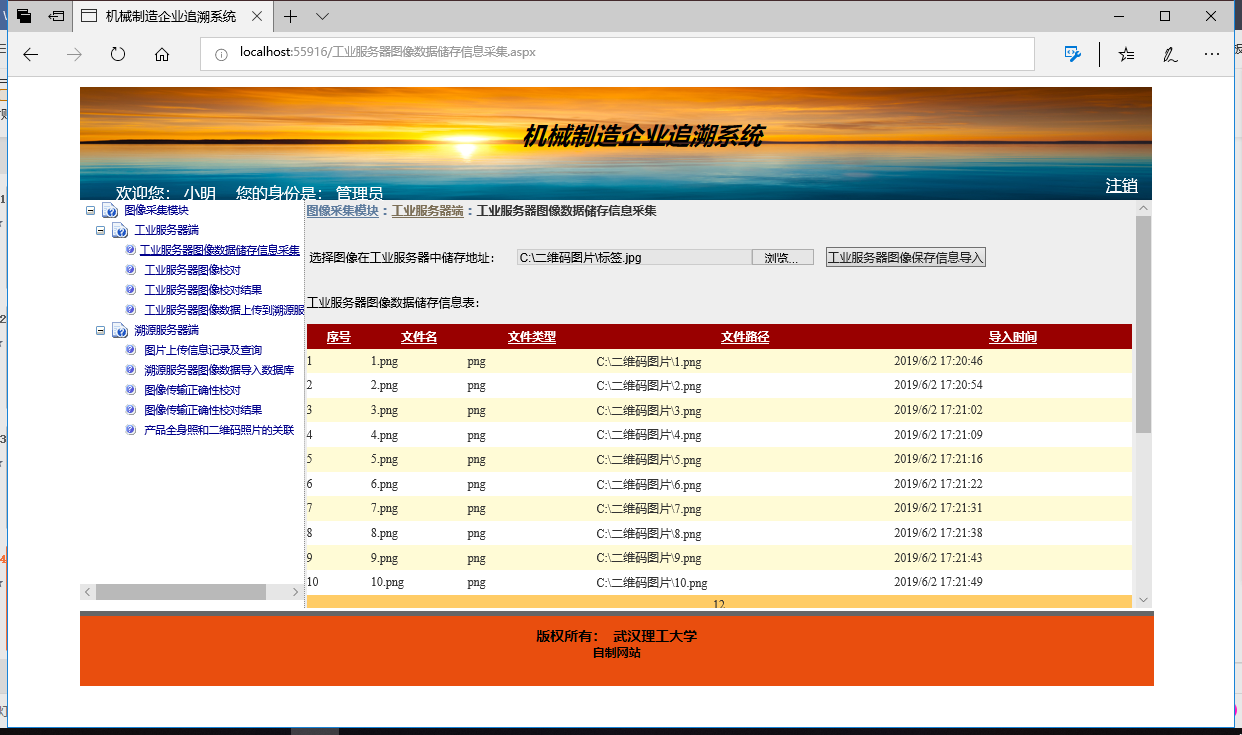The width and height of the screenshot is (1242, 735).
Task: Click the 浏览... browse button
Action: (782, 258)
